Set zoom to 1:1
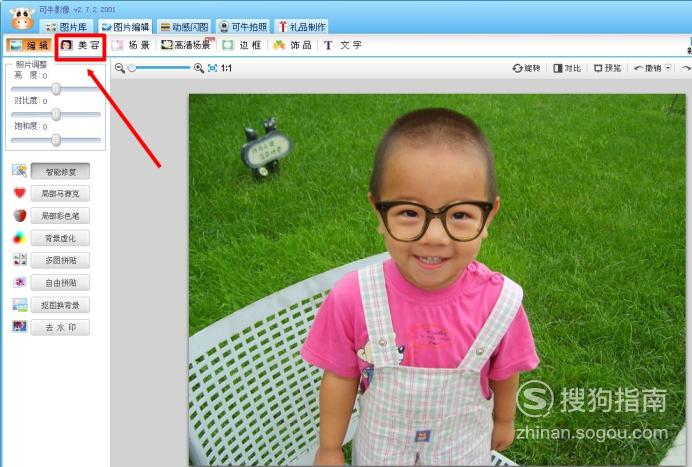 226,68
